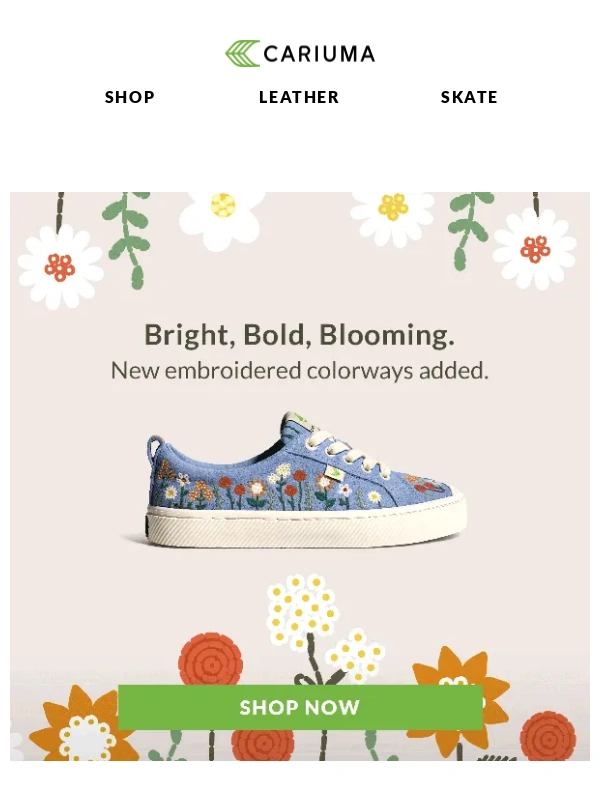
Task: Click the round red flower above SHOP NOW
Action: pos(210,663)
